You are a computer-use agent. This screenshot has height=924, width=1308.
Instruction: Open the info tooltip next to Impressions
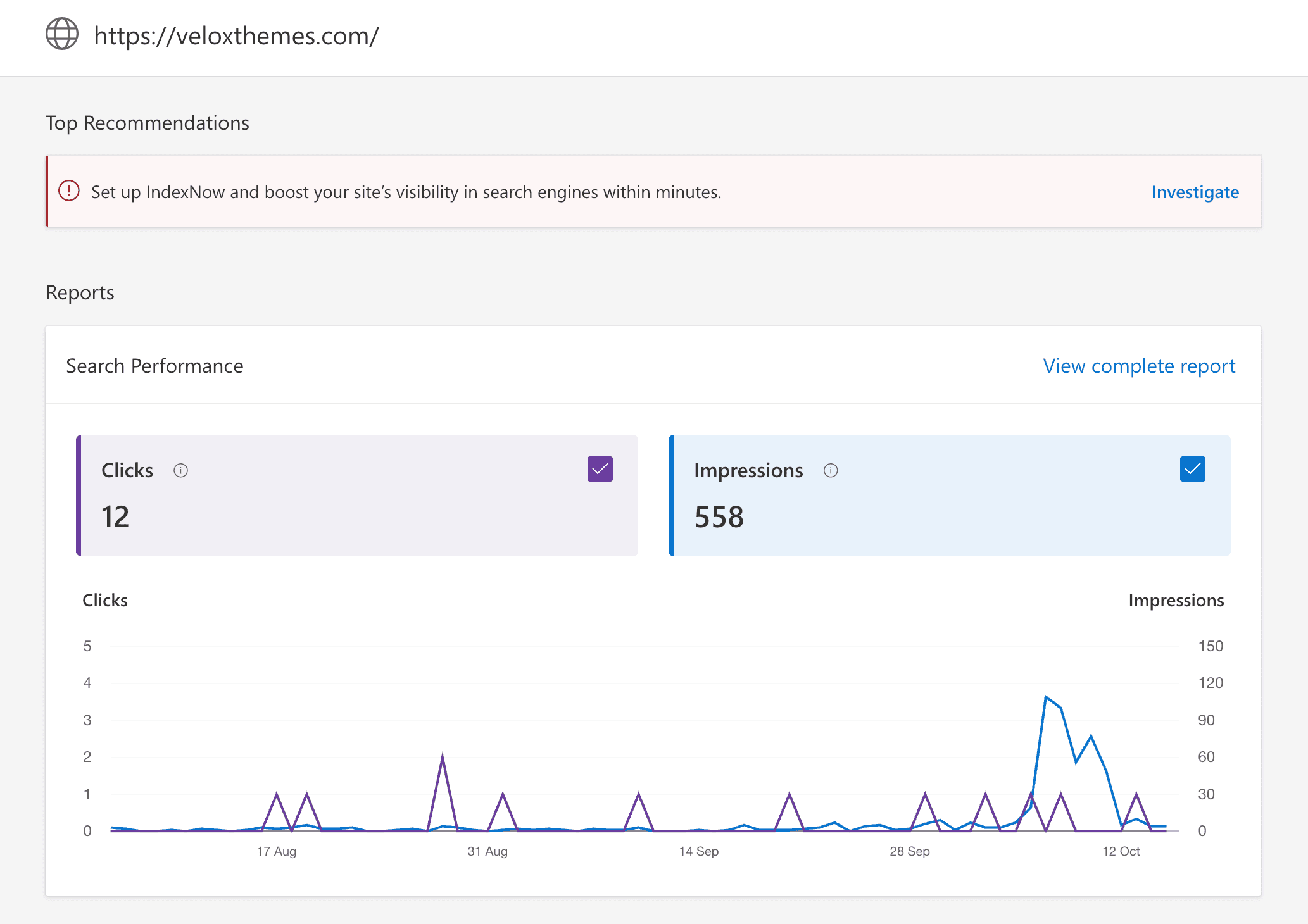[x=831, y=470]
